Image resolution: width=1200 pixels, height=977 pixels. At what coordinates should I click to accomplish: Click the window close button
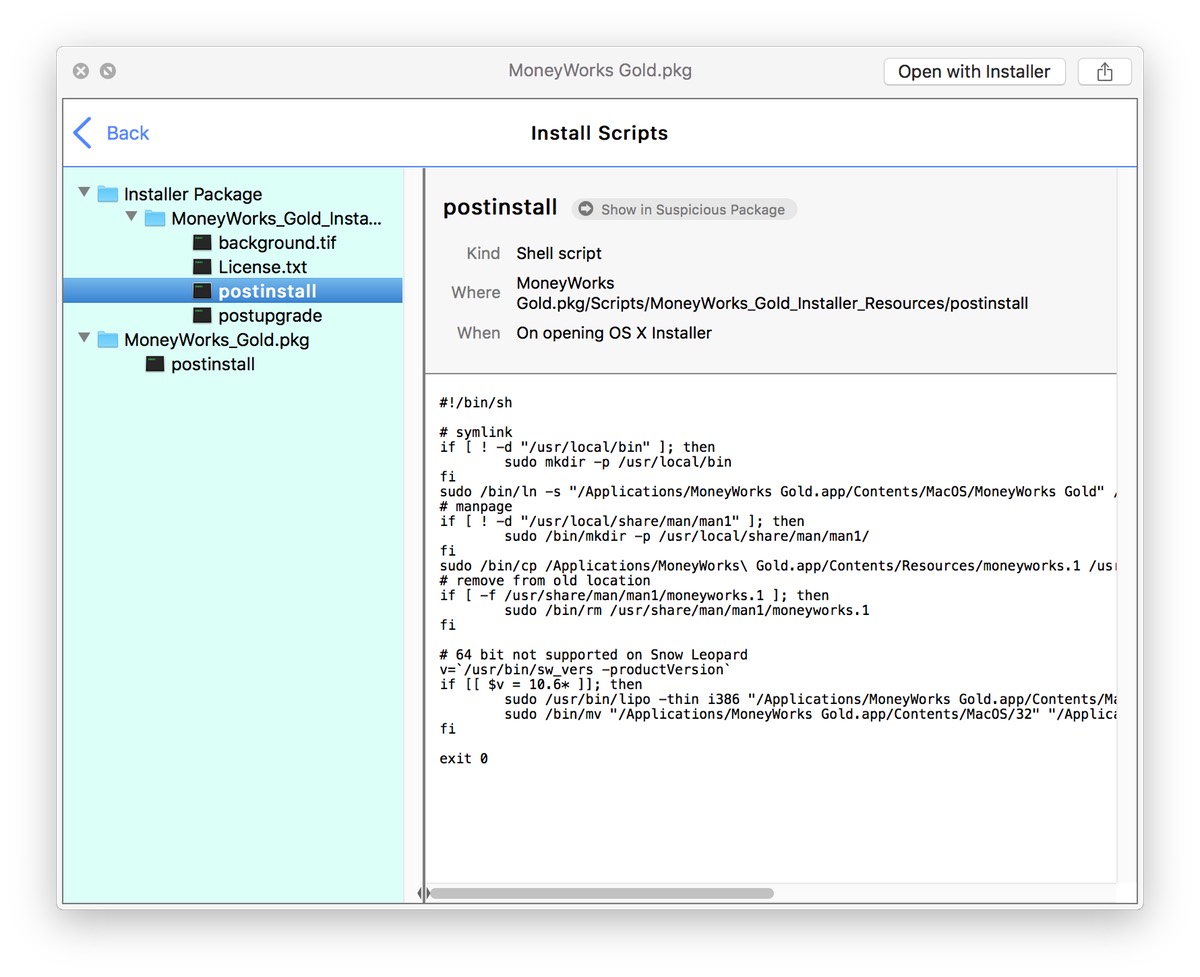click(x=81, y=71)
